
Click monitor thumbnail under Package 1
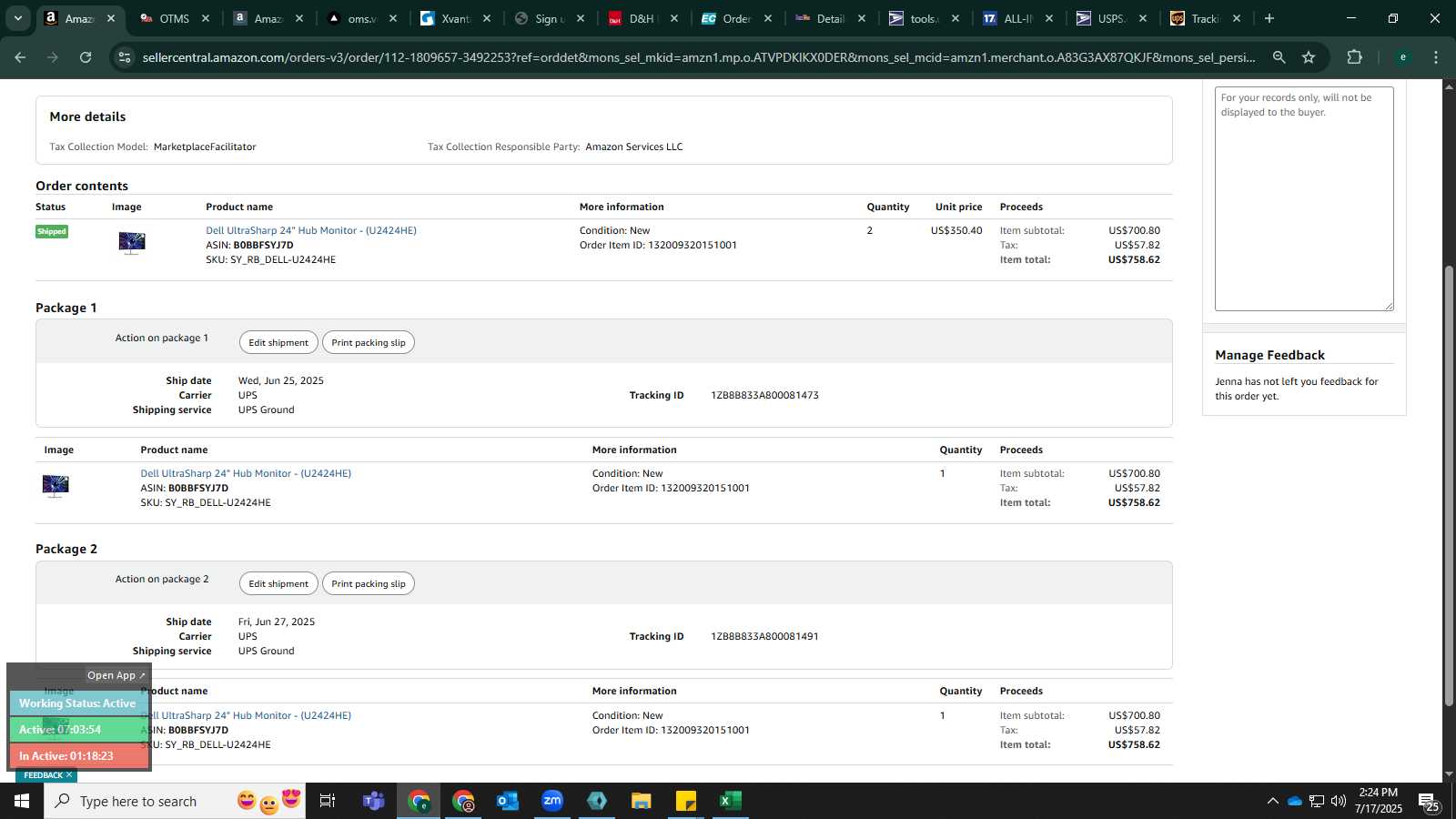[x=56, y=486]
